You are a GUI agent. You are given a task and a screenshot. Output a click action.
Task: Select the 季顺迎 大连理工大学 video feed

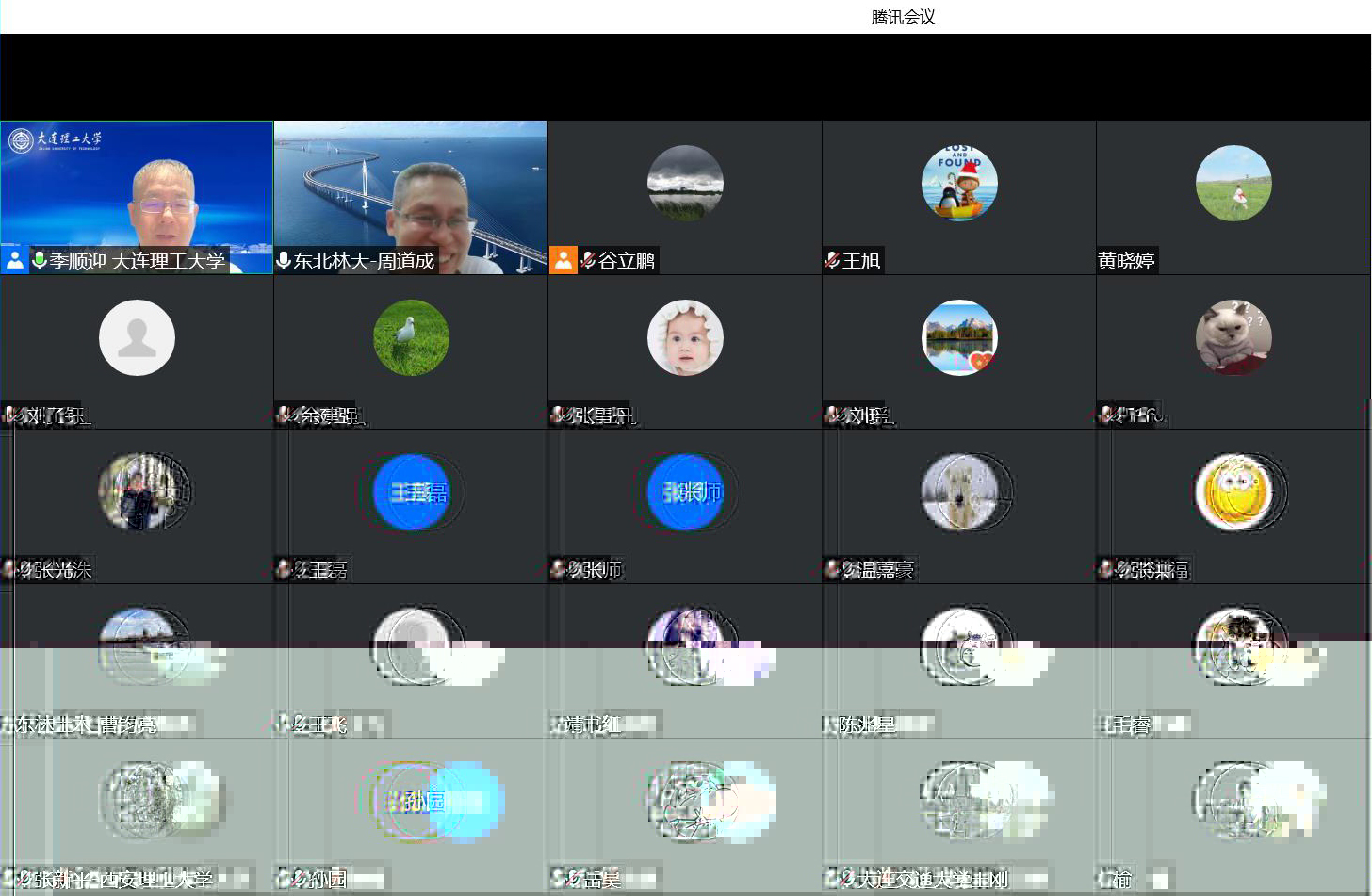coord(137,197)
